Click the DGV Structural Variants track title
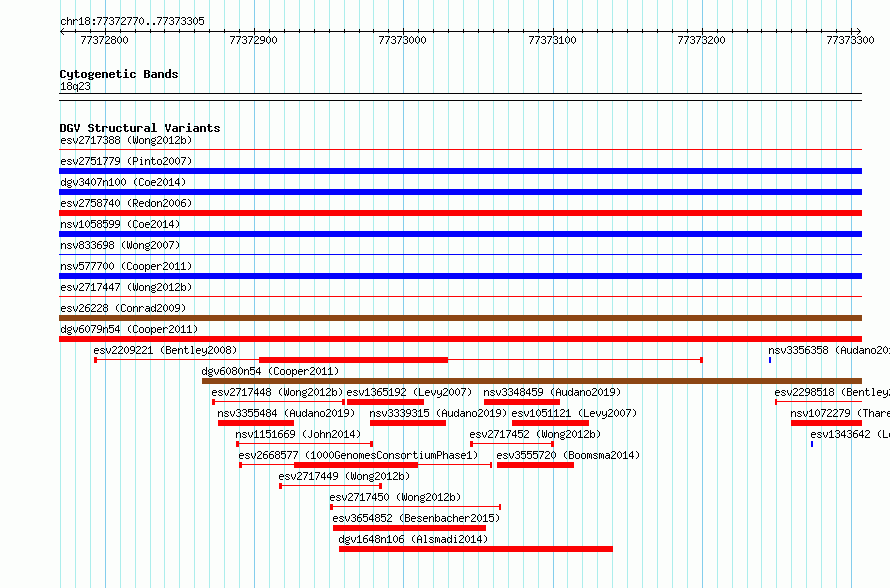The height and width of the screenshot is (588, 890). point(140,128)
